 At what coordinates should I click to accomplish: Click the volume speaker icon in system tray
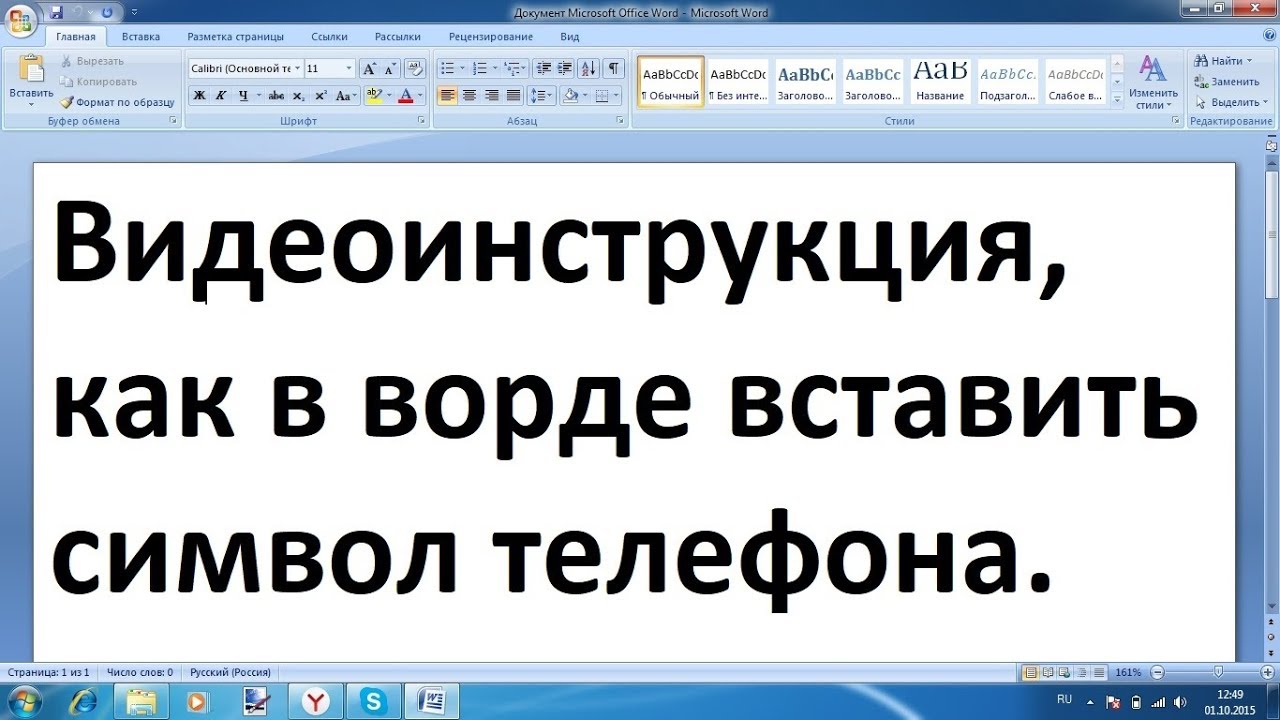[1179, 701]
